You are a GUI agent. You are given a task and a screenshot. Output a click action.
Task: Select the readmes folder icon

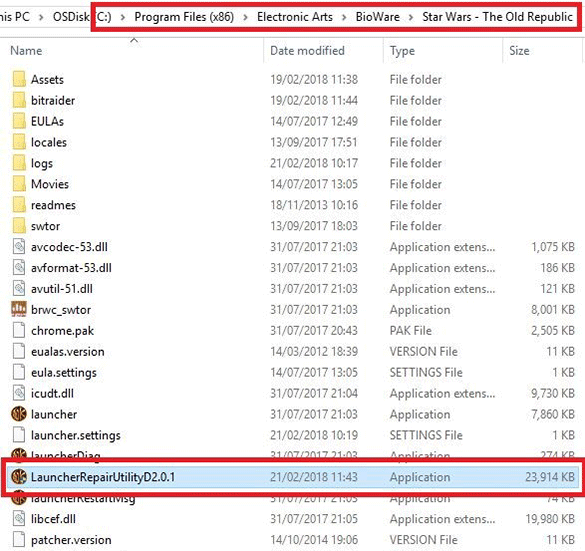pyautogui.click(x=19, y=205)
